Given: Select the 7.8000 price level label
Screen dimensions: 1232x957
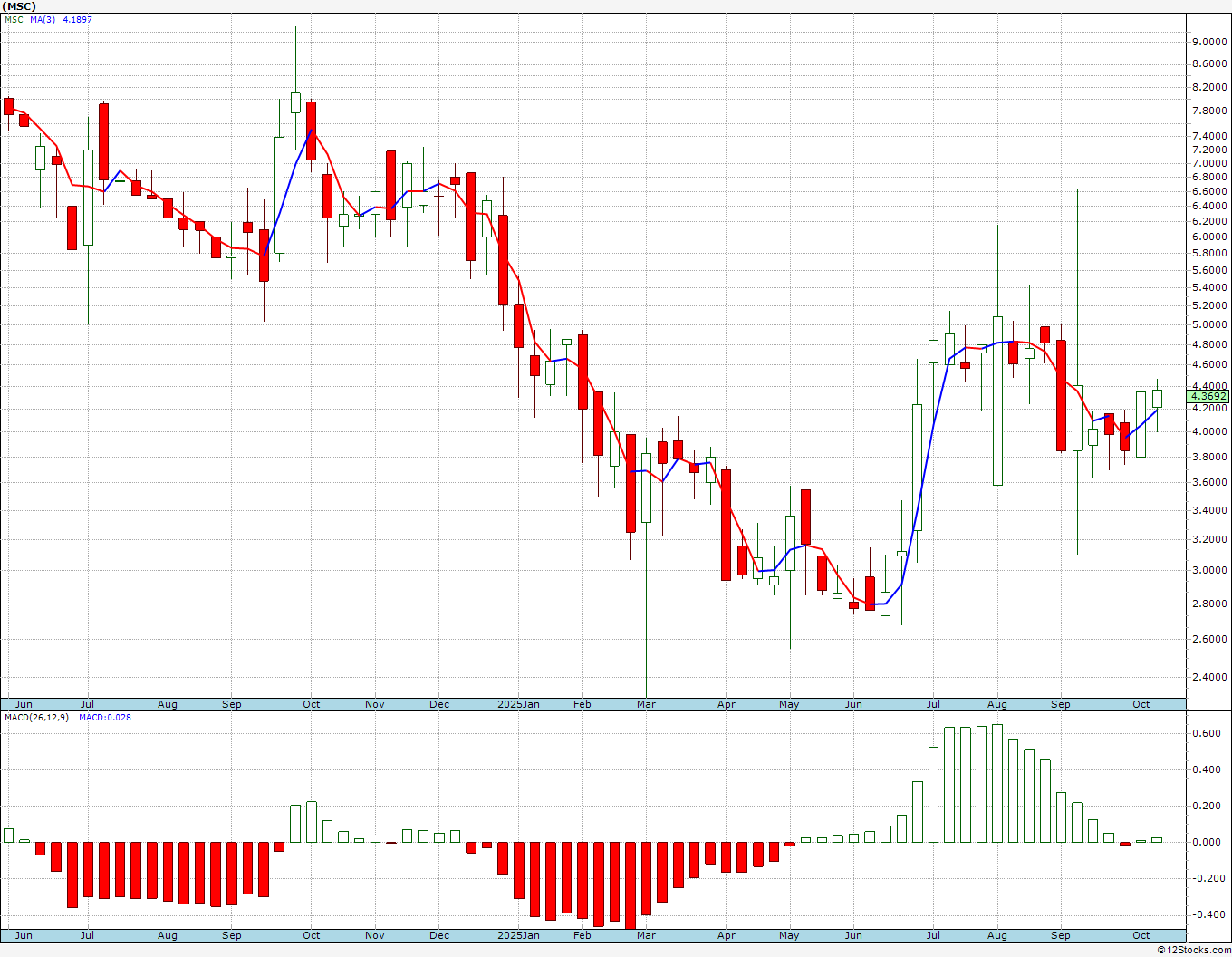Looking at the screenshot, I should click(x=1211, y=111).
